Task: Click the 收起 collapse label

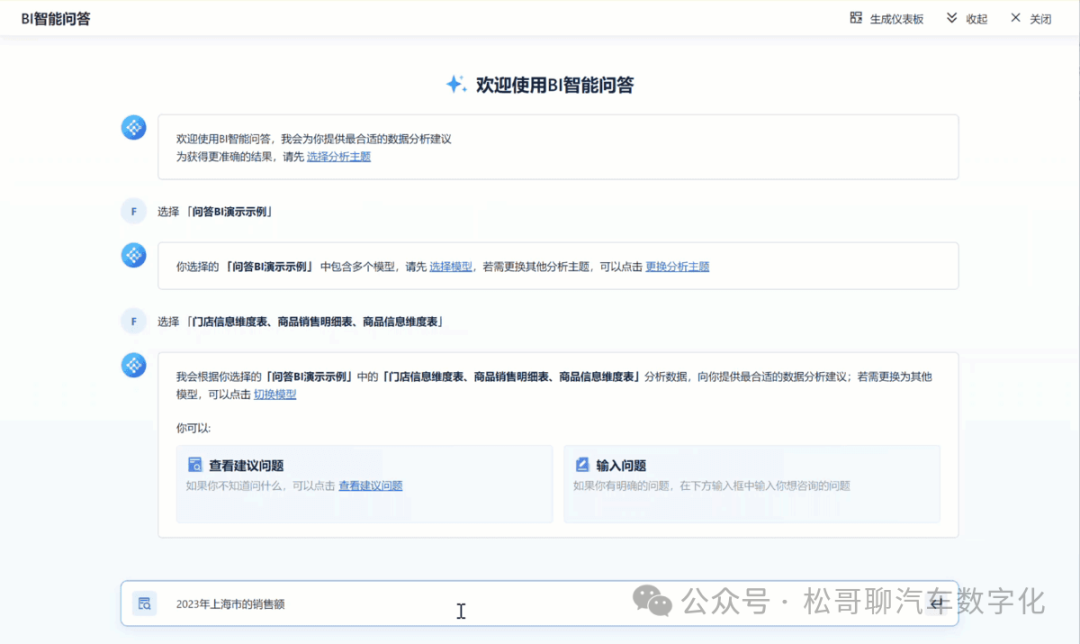Action: 977,19
